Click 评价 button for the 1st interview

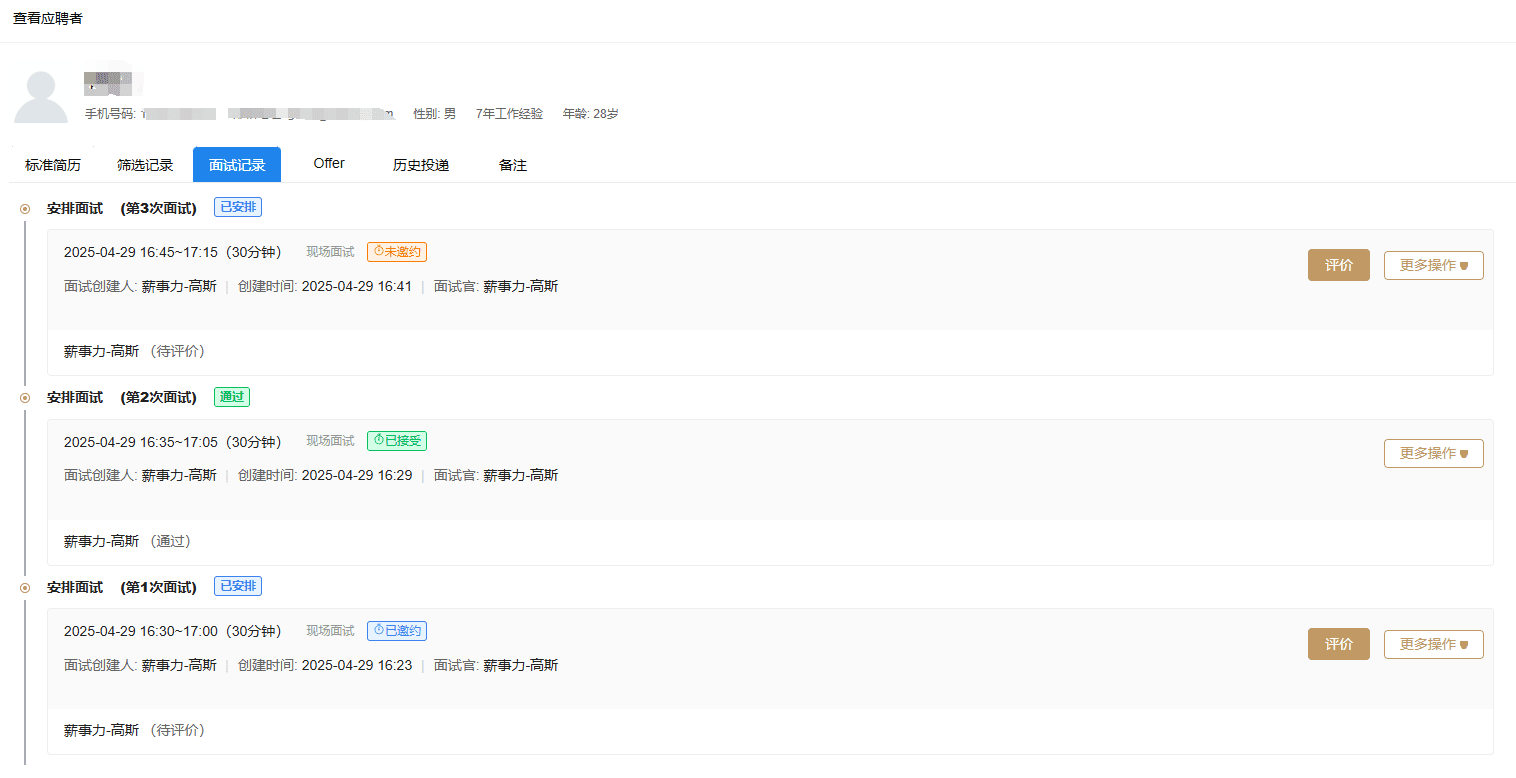1339,644
